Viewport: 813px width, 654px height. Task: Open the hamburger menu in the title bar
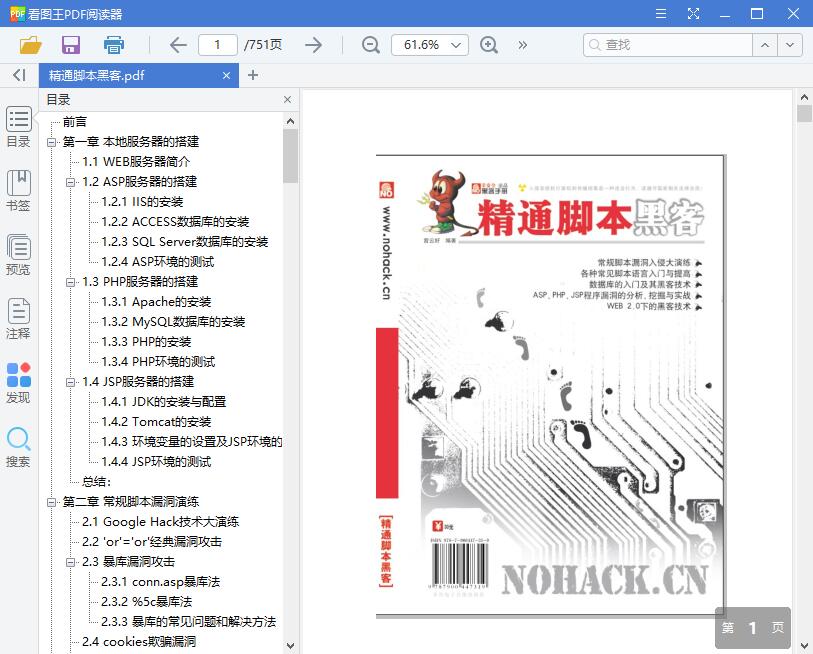[660, 13]
